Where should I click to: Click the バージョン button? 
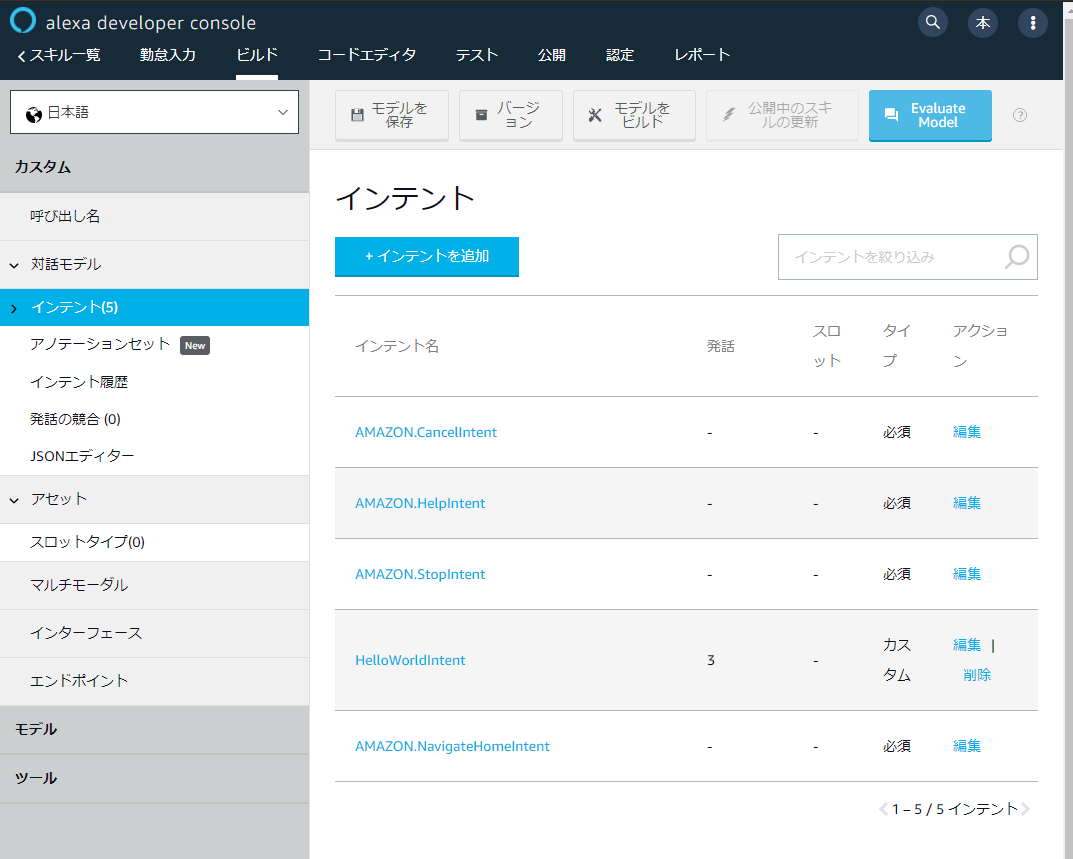[510, 115]
